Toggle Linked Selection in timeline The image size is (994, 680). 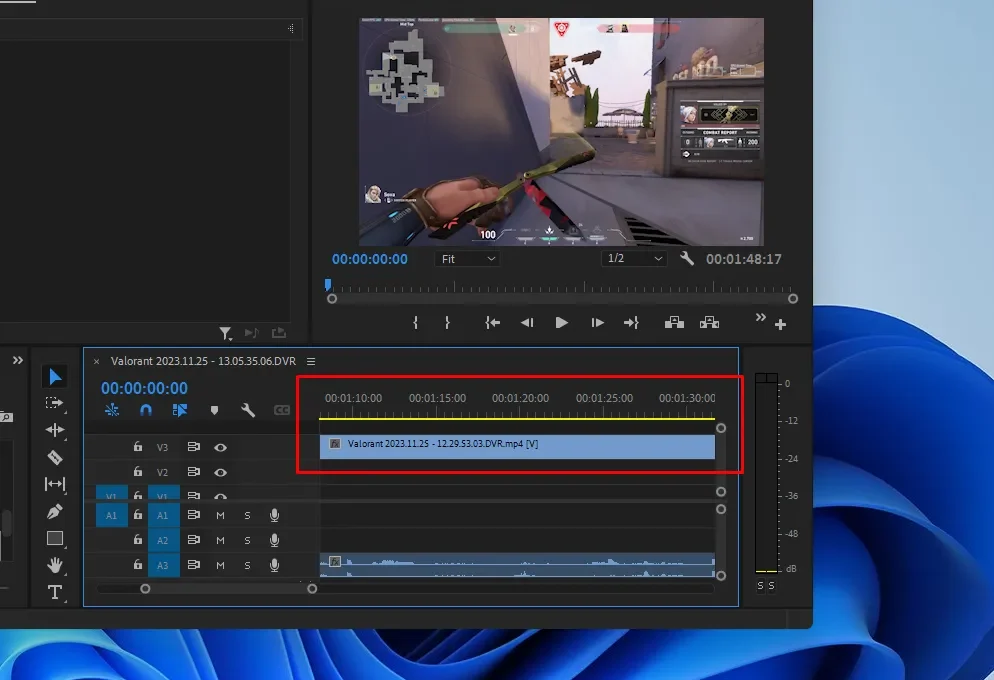point(180,410)
